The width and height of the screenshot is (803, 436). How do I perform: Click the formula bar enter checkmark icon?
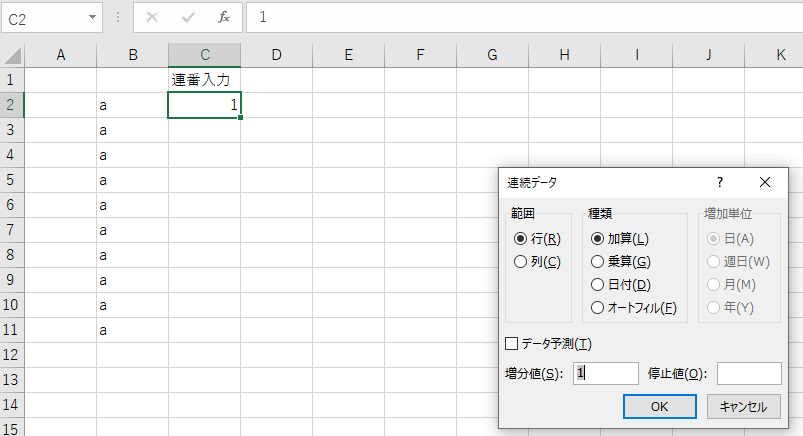click(x=188, y=18)
